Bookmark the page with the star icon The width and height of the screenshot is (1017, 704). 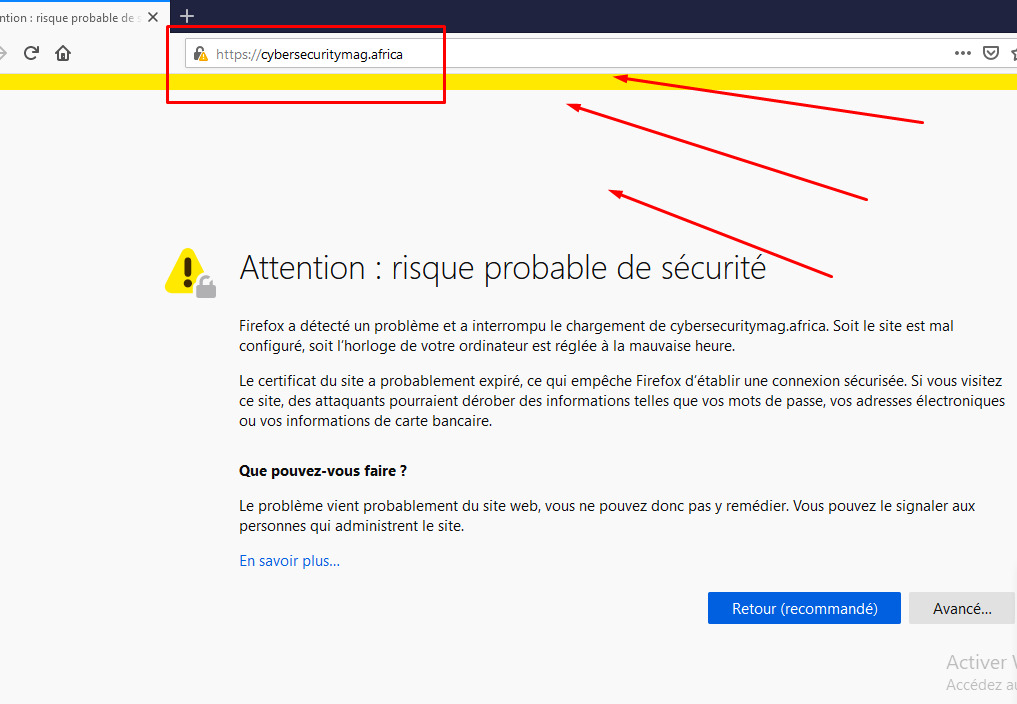click(x=1013, y=53)
